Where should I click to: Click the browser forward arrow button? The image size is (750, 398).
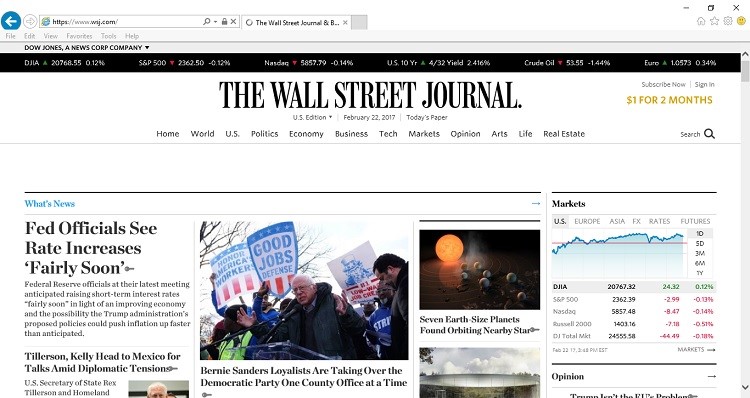pos(30,22)
